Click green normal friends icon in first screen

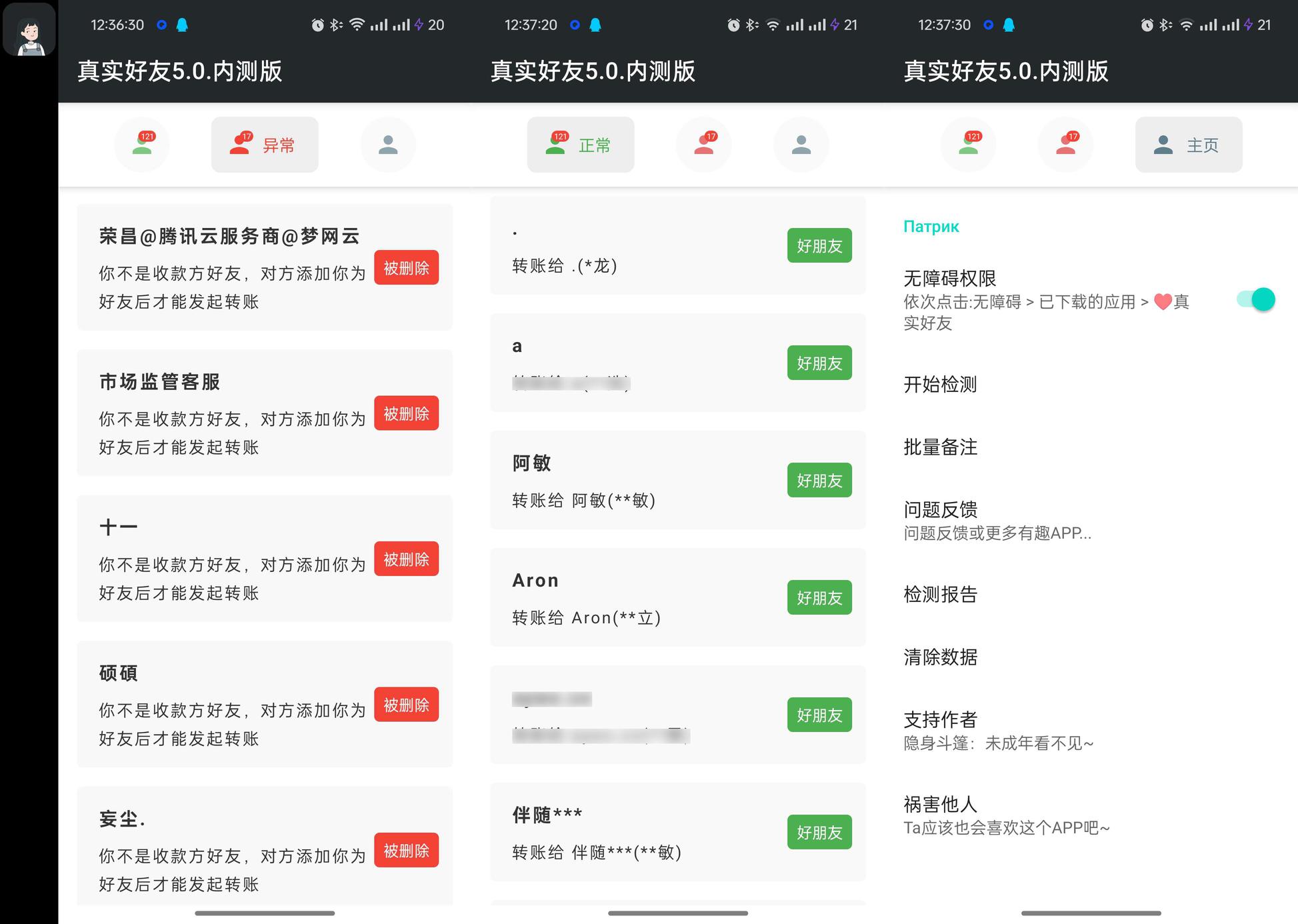(142, 145)
